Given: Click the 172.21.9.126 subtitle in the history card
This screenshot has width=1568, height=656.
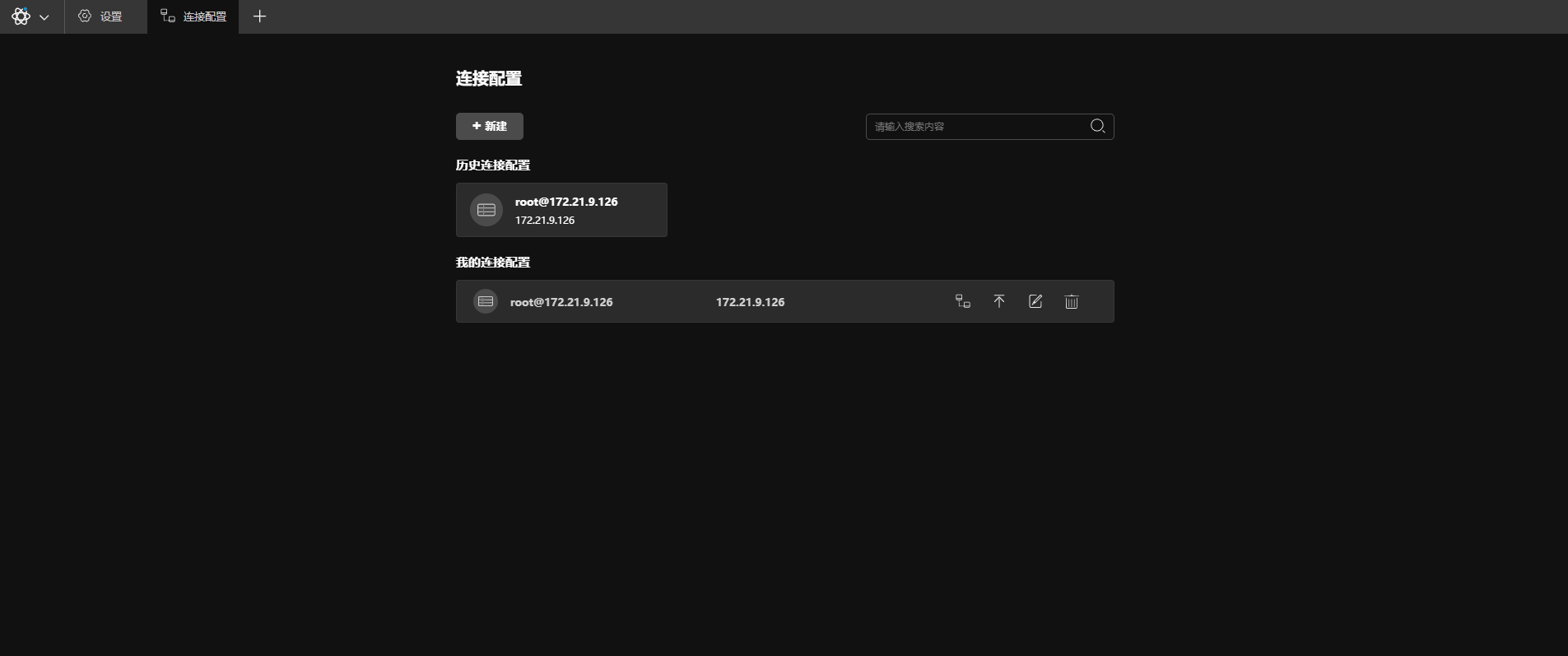Looking at the screenshot, I should tap(545, 221).
